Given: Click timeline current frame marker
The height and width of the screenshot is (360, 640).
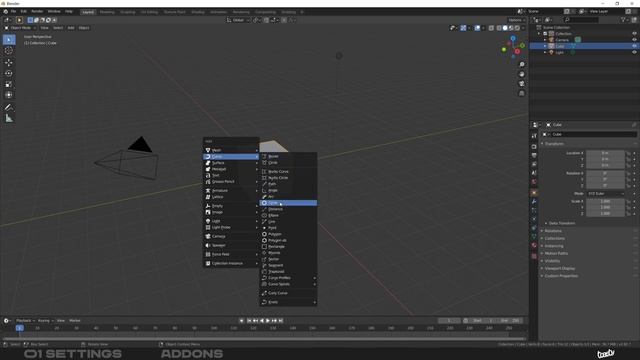Looking at the screenshot, I should [x=19, y=328].
